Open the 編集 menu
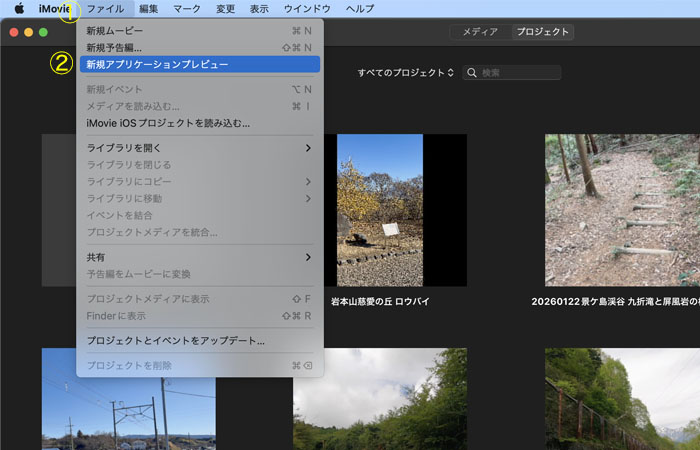The height and width of the screenshot is (450, 700). (148, 8)
